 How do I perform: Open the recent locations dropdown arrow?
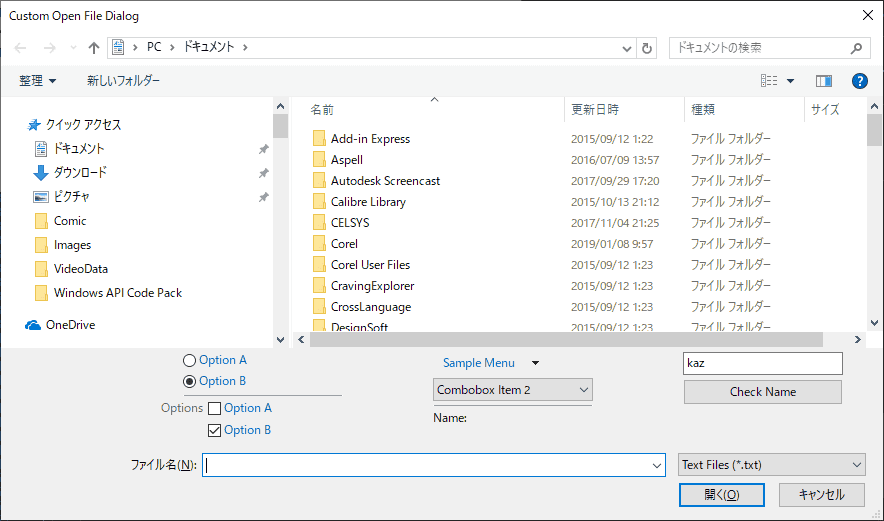[x=73, y=48]
